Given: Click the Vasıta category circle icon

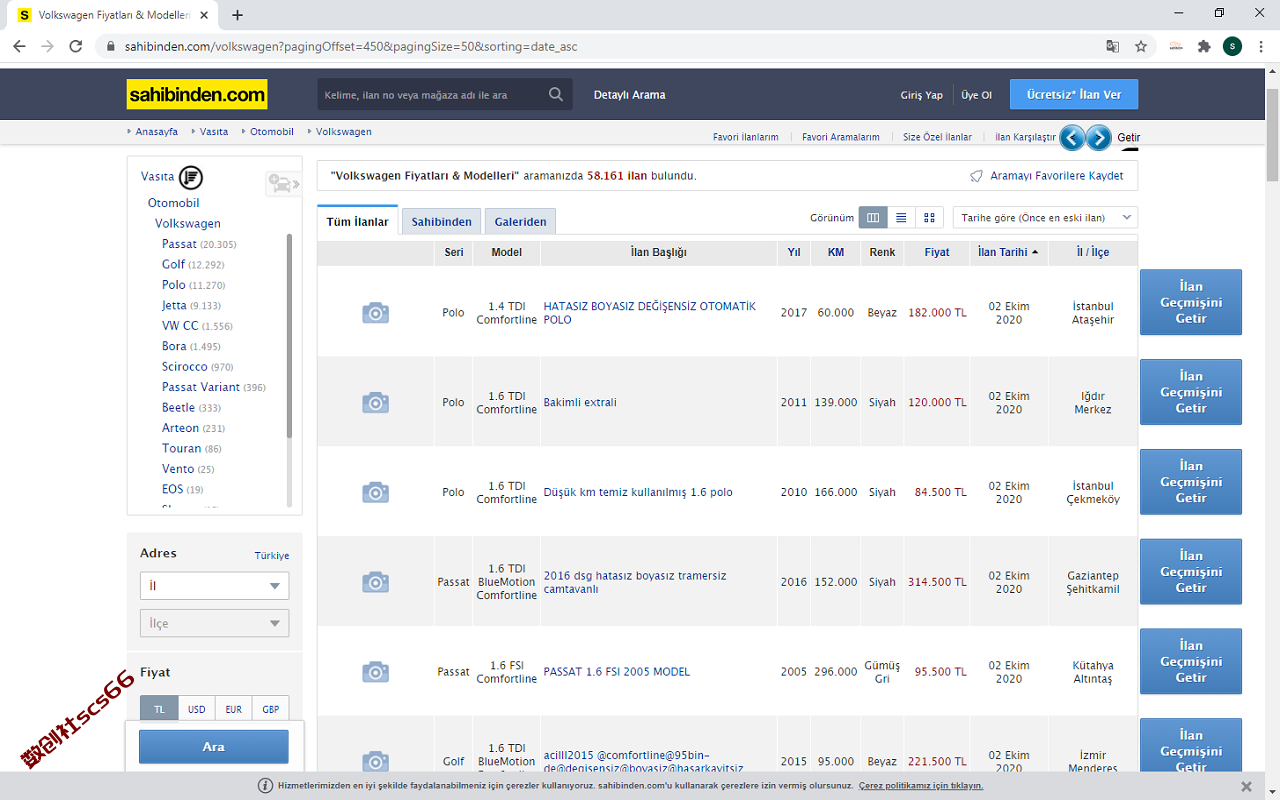Looking at the screenshot, I should [x=191, y=177].
